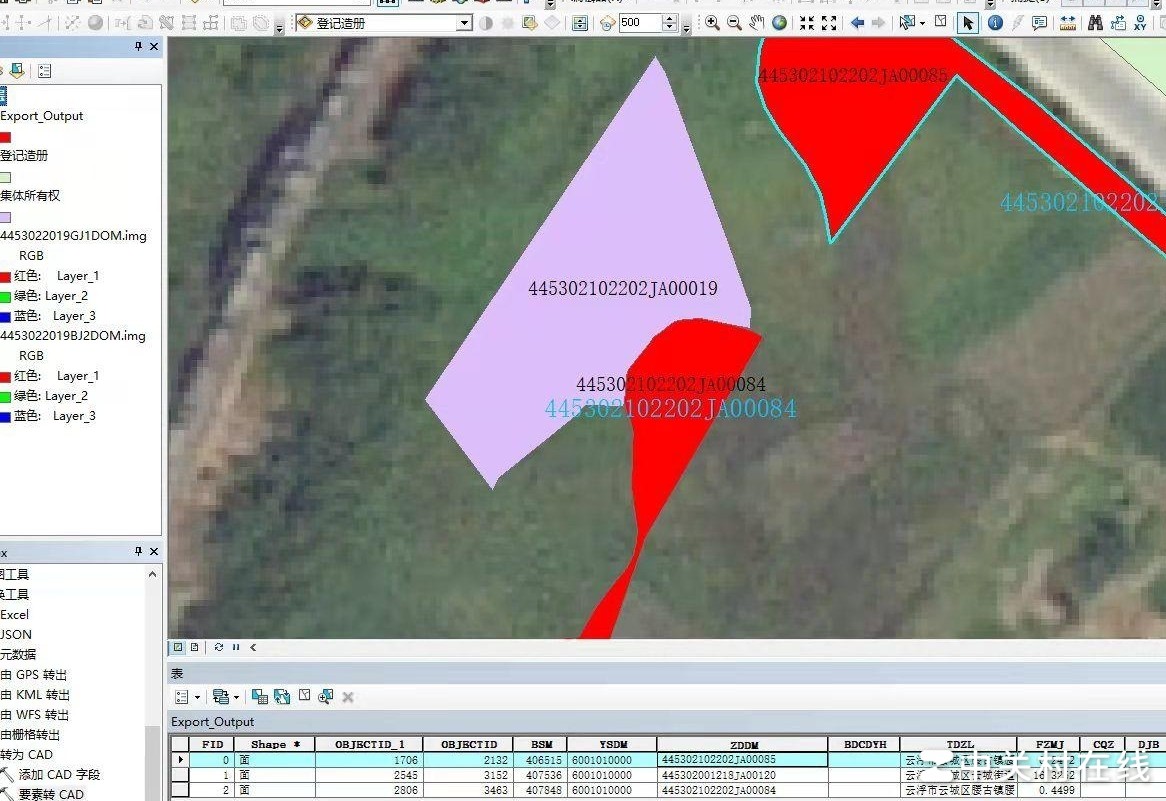
Task: Toggle data view button below map
Action: click(x=178, y=647)
